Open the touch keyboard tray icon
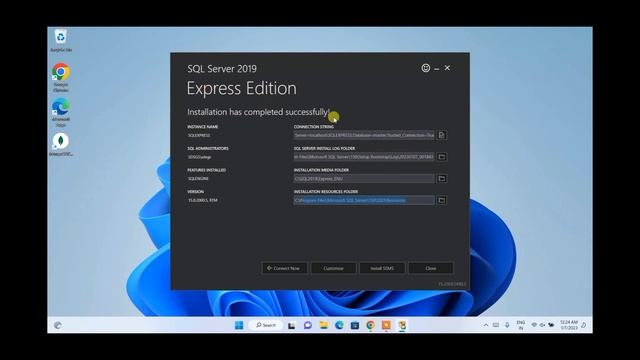Viewport: 640px width, 360px height. (x=496, y=325)
